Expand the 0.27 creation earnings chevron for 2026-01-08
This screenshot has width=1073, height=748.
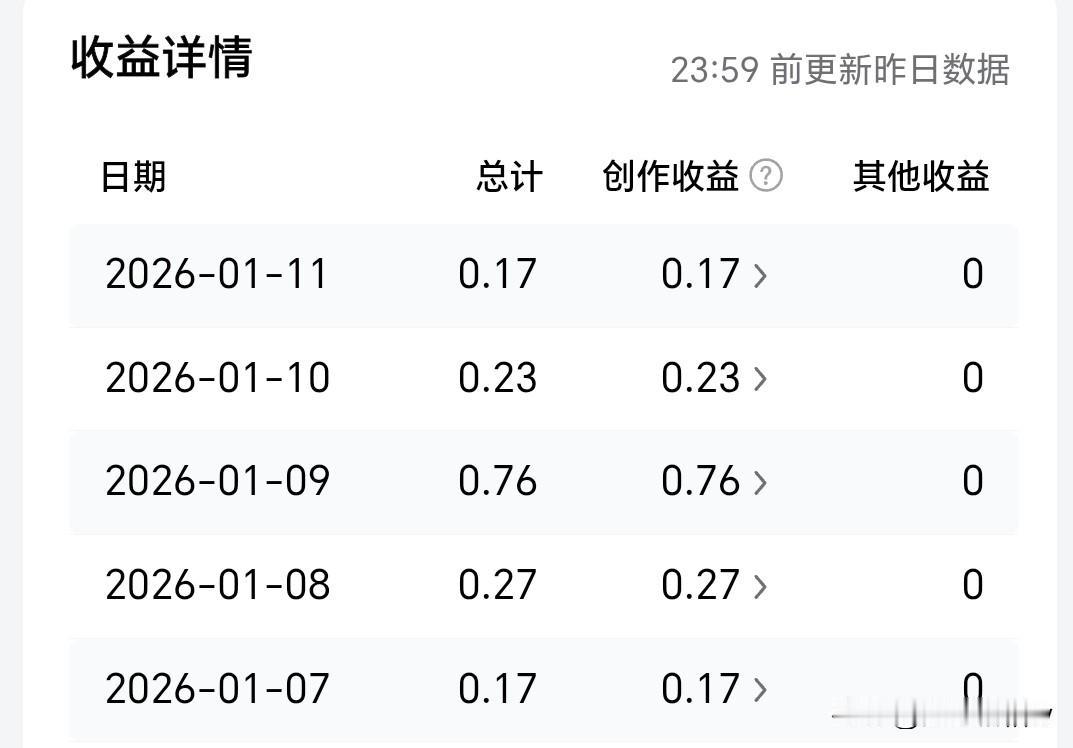coord(760,586)
